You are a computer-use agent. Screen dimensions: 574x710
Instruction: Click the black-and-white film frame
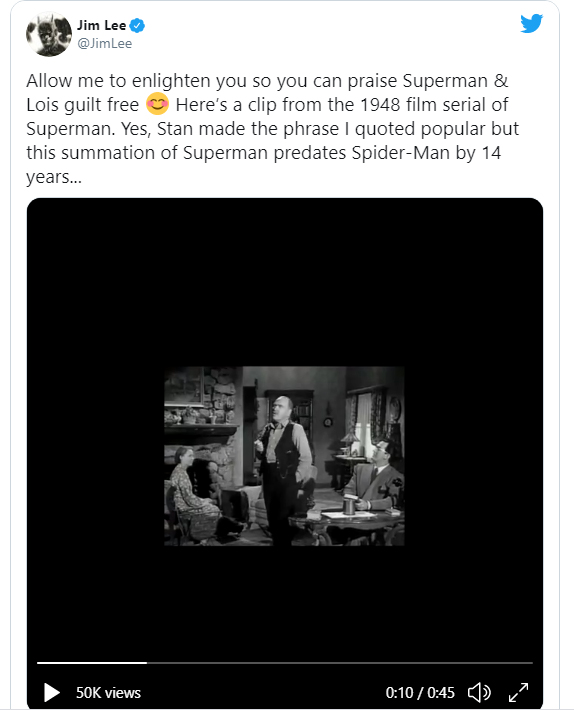coord(284,456)
